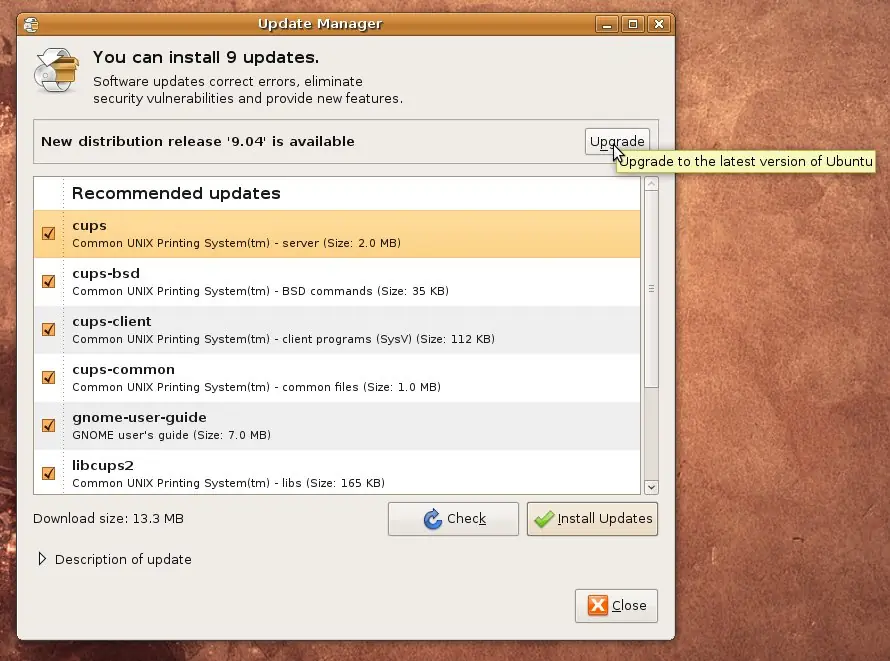Click the scroll down arrow in updates list
Screen dimensions: 890x661
tap(652, 487)
